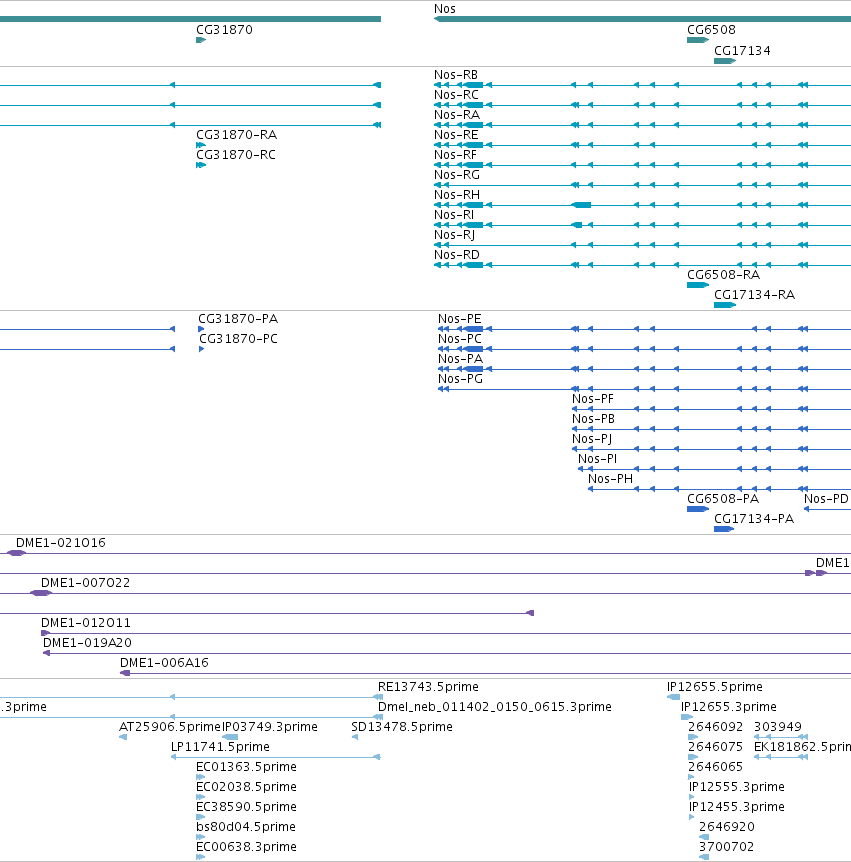Screen dimensions: 851x862
Task: Open the EC38590.5prime EST label
Action: click(246, 806)
